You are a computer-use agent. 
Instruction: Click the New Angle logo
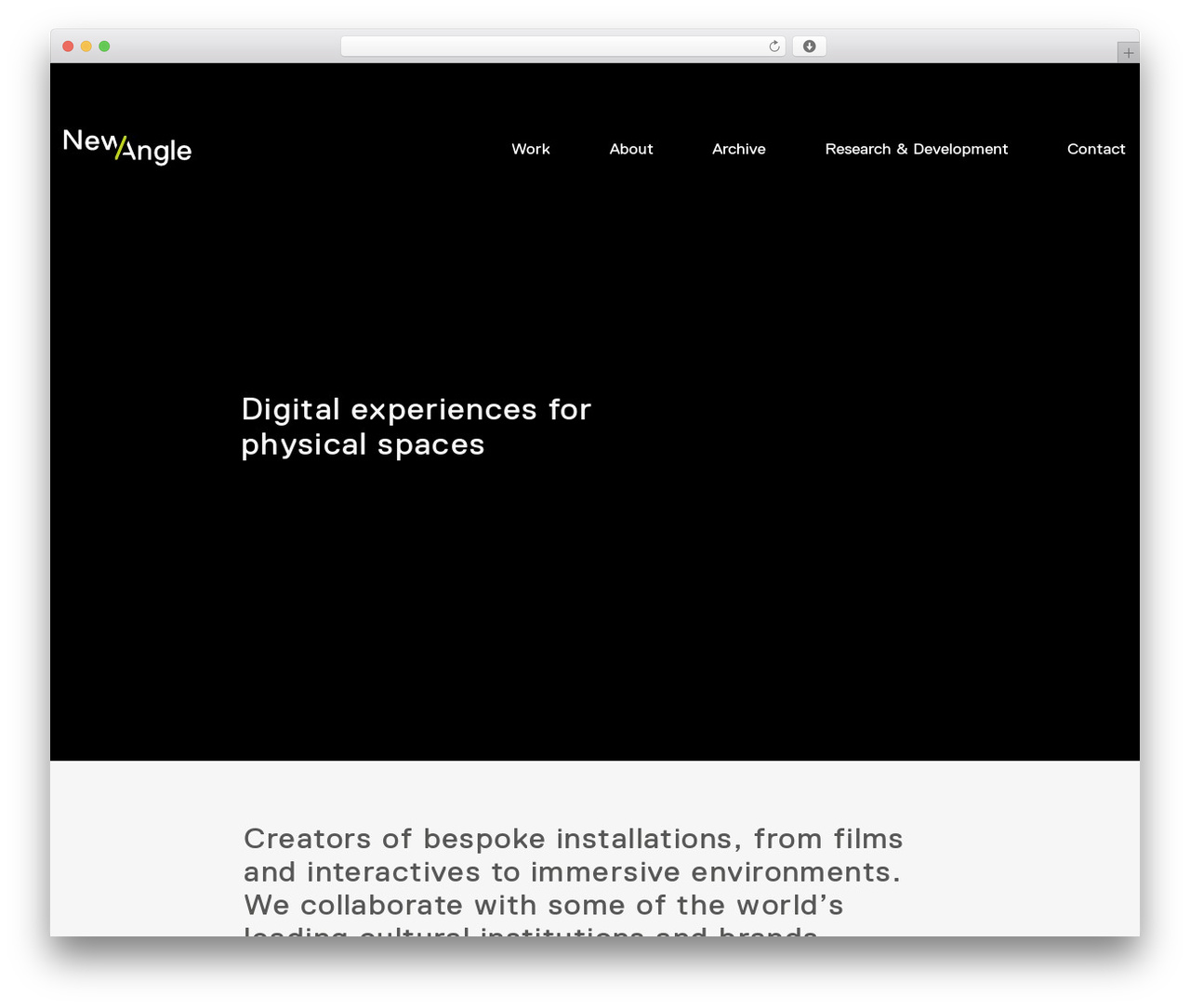tap(127, 146)
